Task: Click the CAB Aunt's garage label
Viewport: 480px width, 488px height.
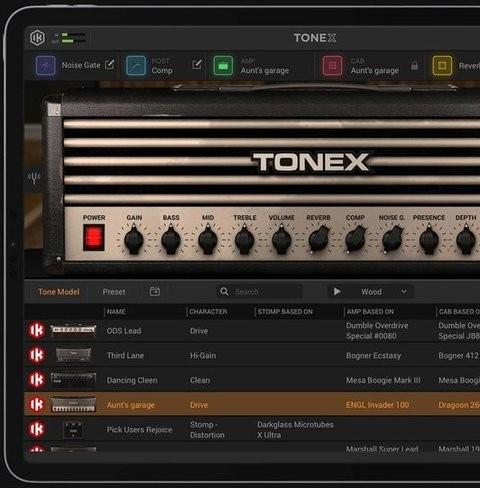Action: pos(375,71)
